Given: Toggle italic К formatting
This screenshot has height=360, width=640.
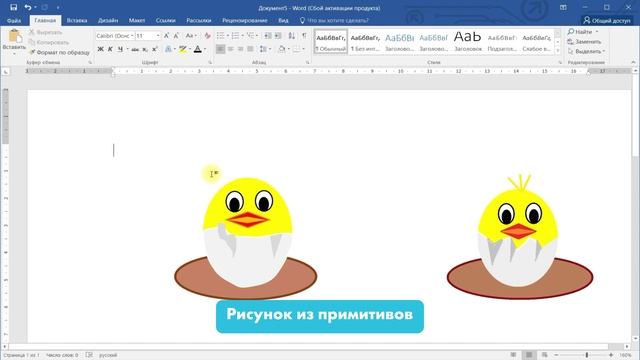Looking at the screenshot, I should point(110,49).
